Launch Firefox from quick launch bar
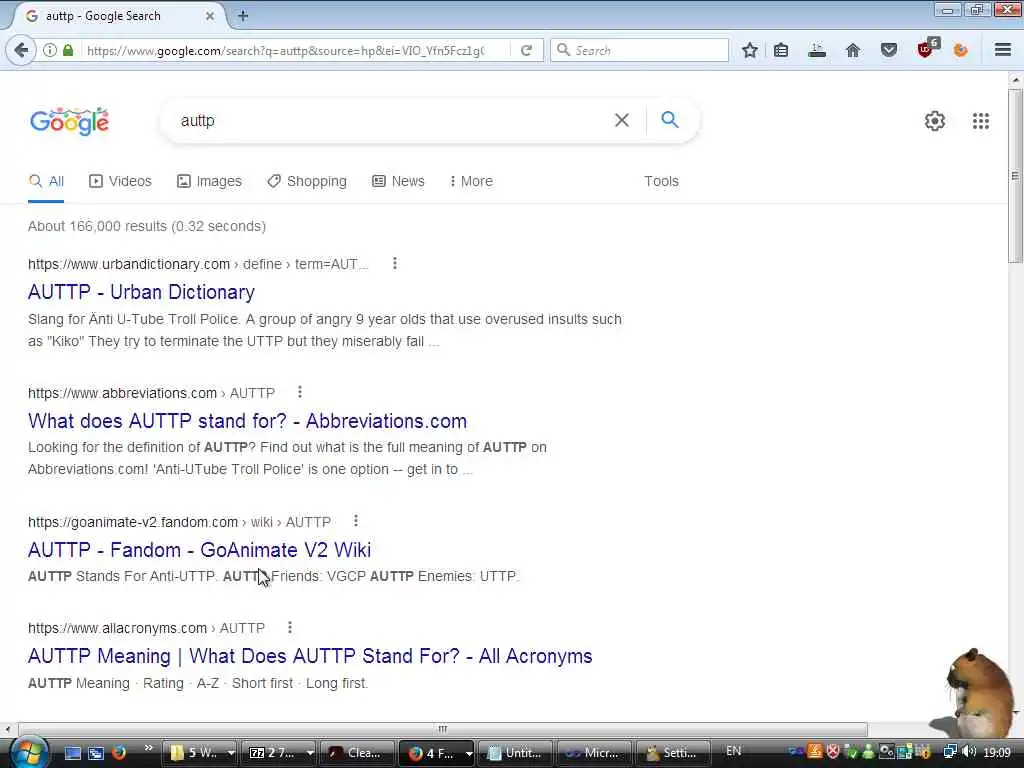Viewport: 1024px width, 768px height. 119,752
